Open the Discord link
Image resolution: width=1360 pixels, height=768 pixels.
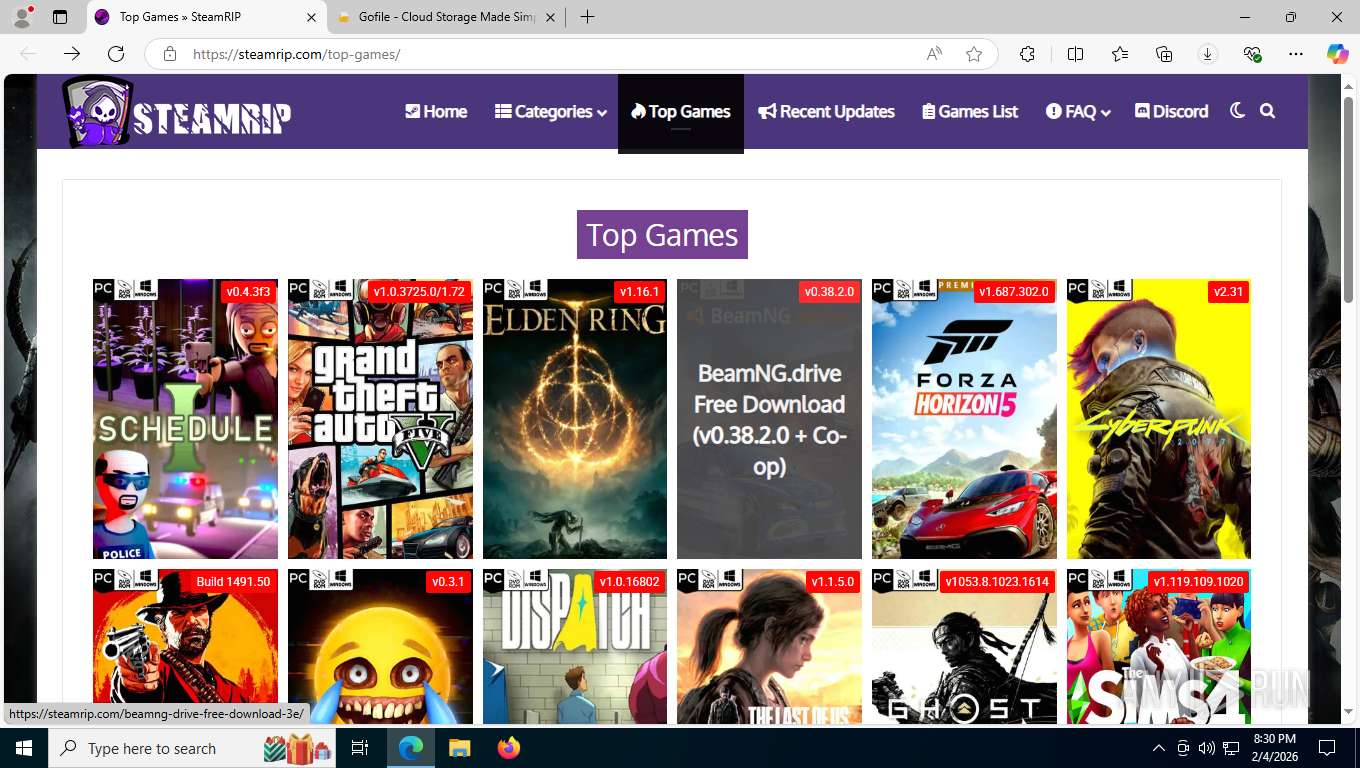[1172, 111]
